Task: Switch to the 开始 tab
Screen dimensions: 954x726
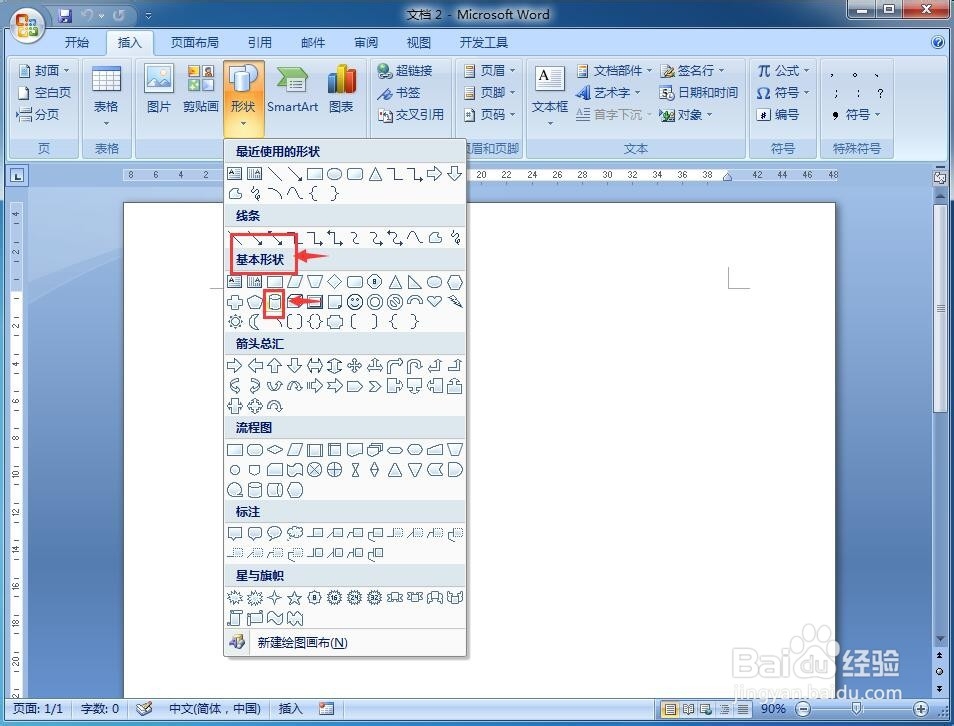Action: coord(77,42)
